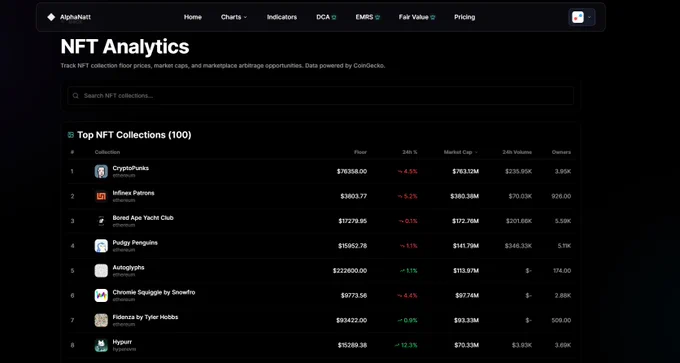Open the Fidenza by Tyler Hobbs icon
The height and width of the screenshot is (363, 680).
tap(101, 320)
